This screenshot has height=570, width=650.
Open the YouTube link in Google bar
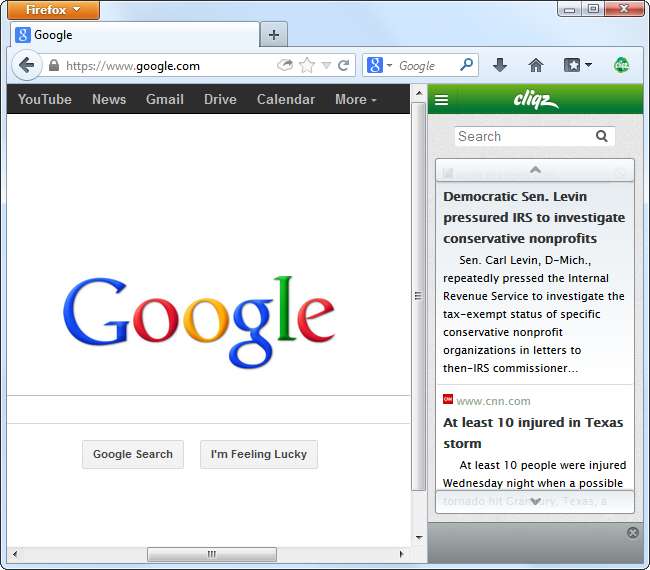point(45,100)
